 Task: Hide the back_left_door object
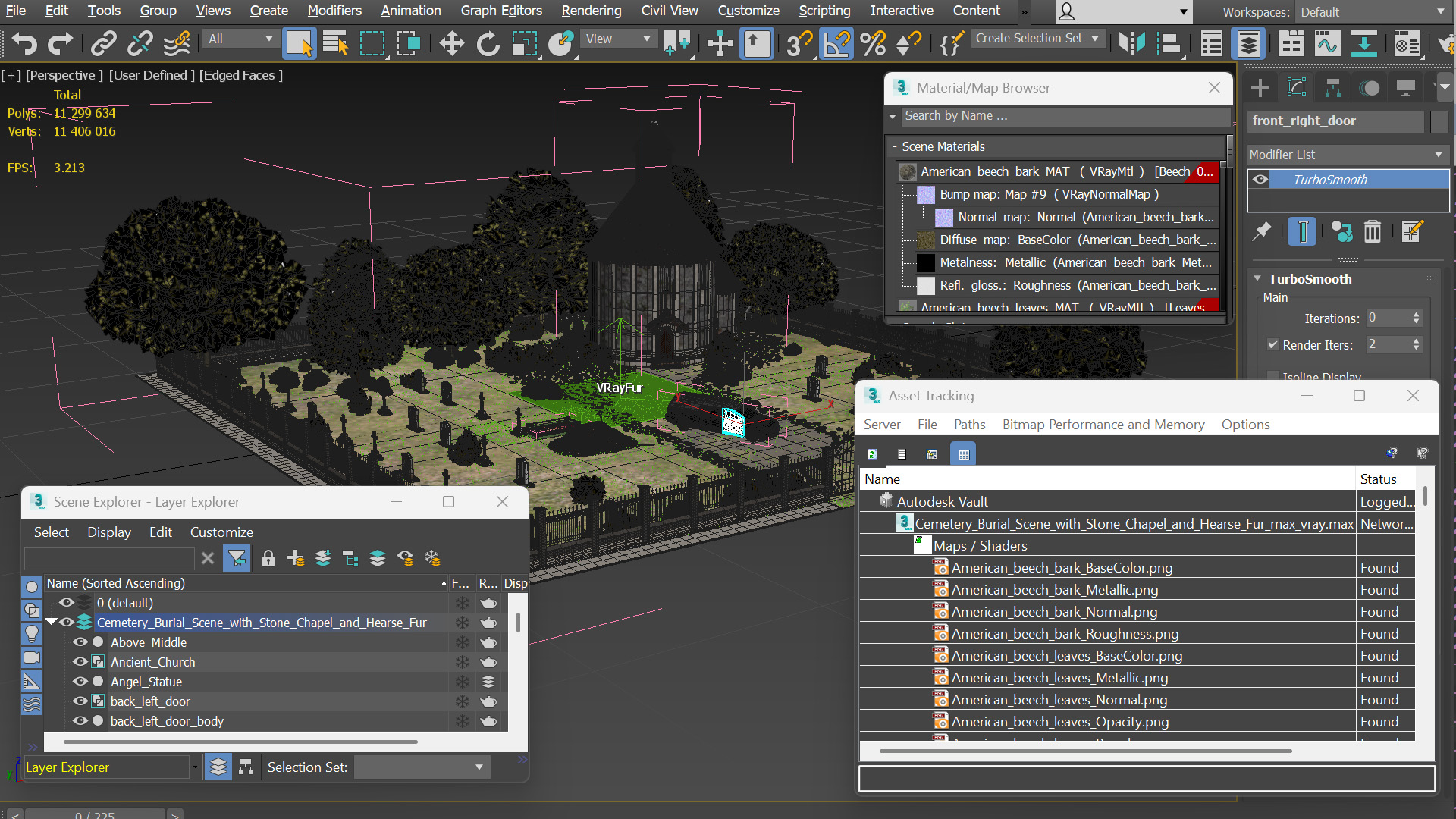tap(80, 701)
